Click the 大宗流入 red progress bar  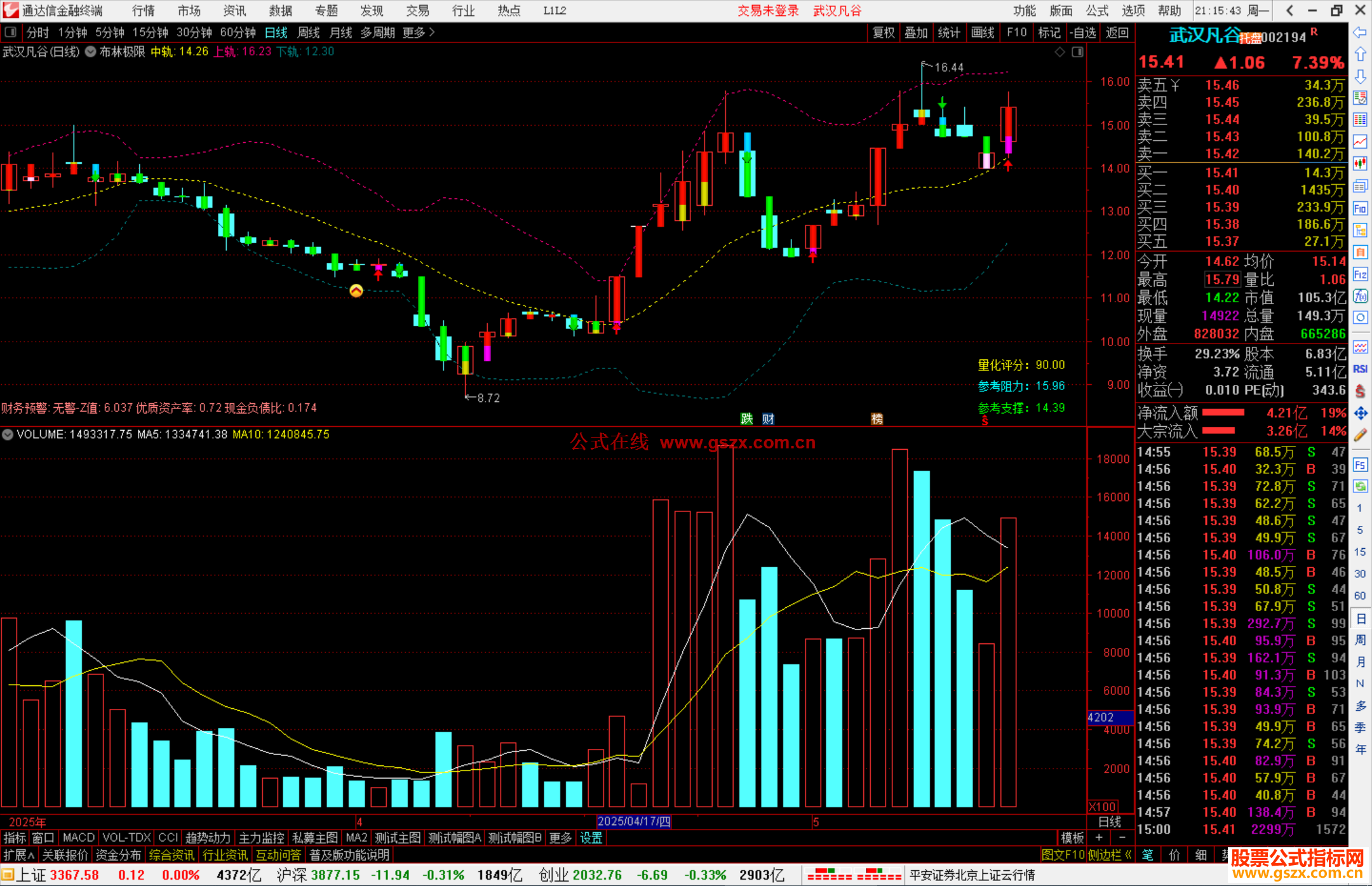coord(1219,431)
